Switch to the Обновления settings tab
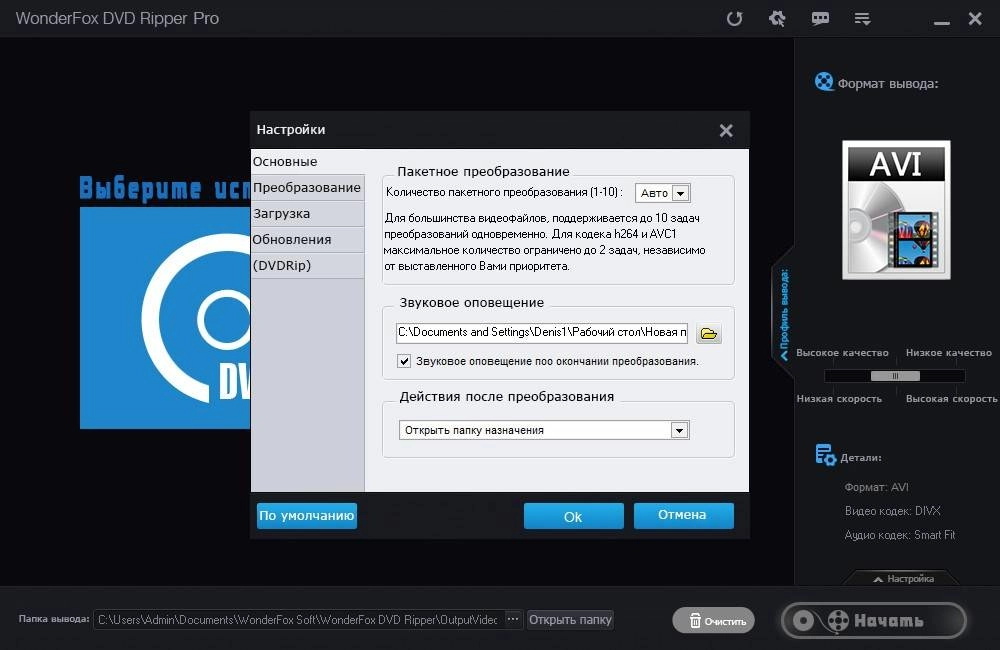Viewport: 1000px width, 650px height. pyautogui.click(x=307, y=240)
